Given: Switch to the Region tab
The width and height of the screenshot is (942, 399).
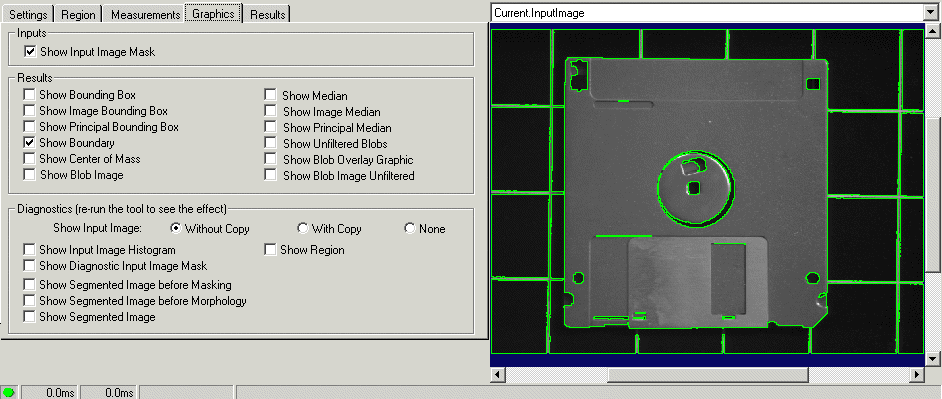Looking at the screenshot, I should [77, 14].
